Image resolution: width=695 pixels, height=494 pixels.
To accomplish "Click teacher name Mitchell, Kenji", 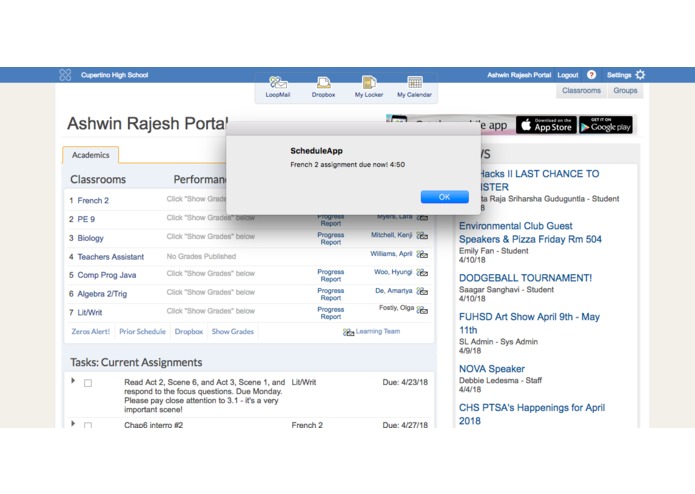I will [391, 235].
